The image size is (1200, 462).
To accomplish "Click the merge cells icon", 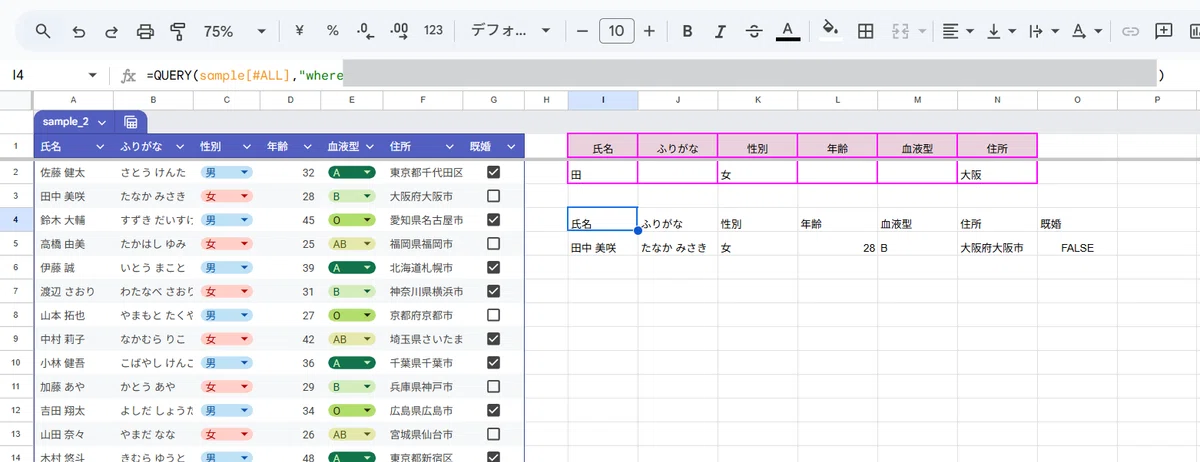I will [x=900, y=31].
